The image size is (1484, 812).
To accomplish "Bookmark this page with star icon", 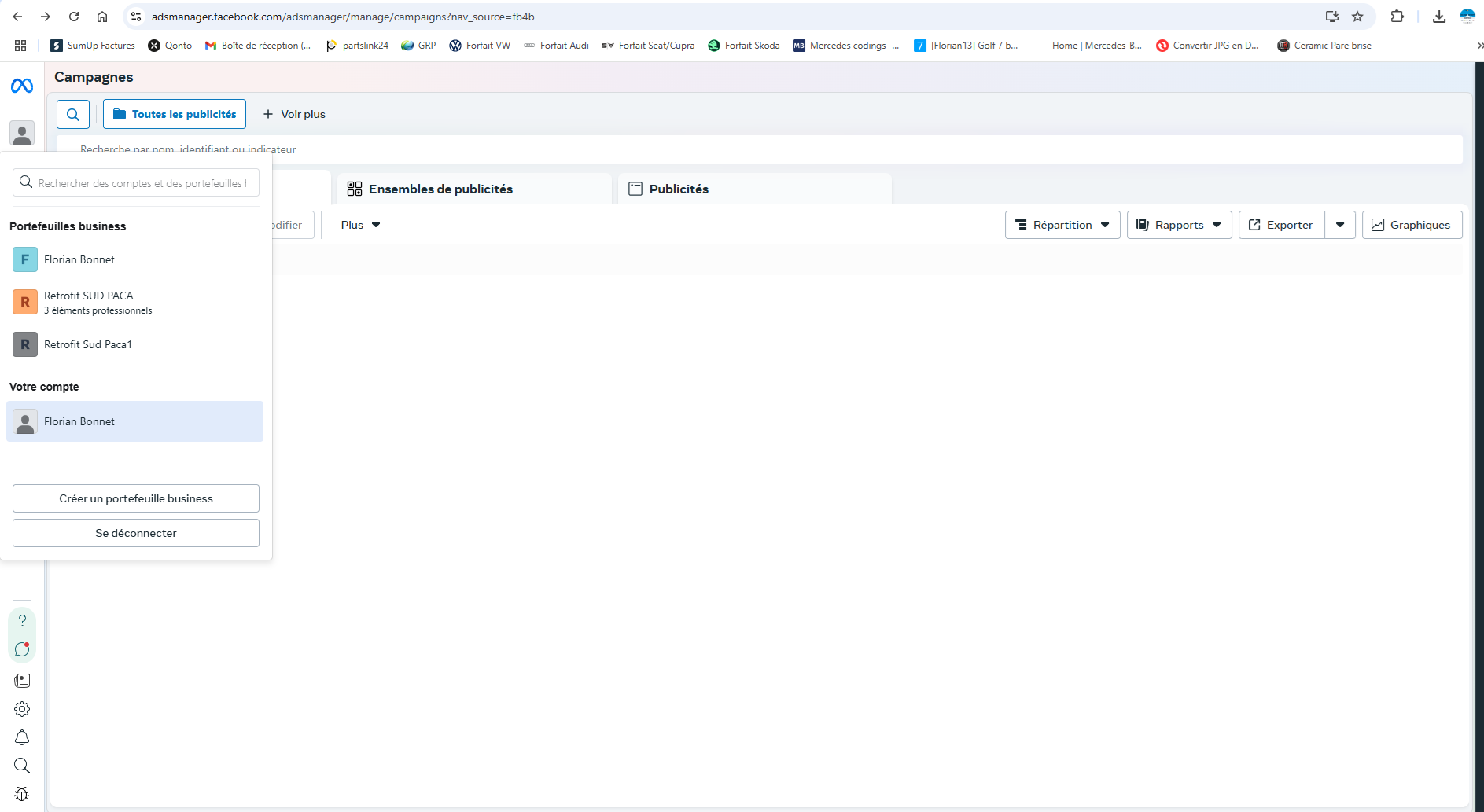I will pos(1357,17).
